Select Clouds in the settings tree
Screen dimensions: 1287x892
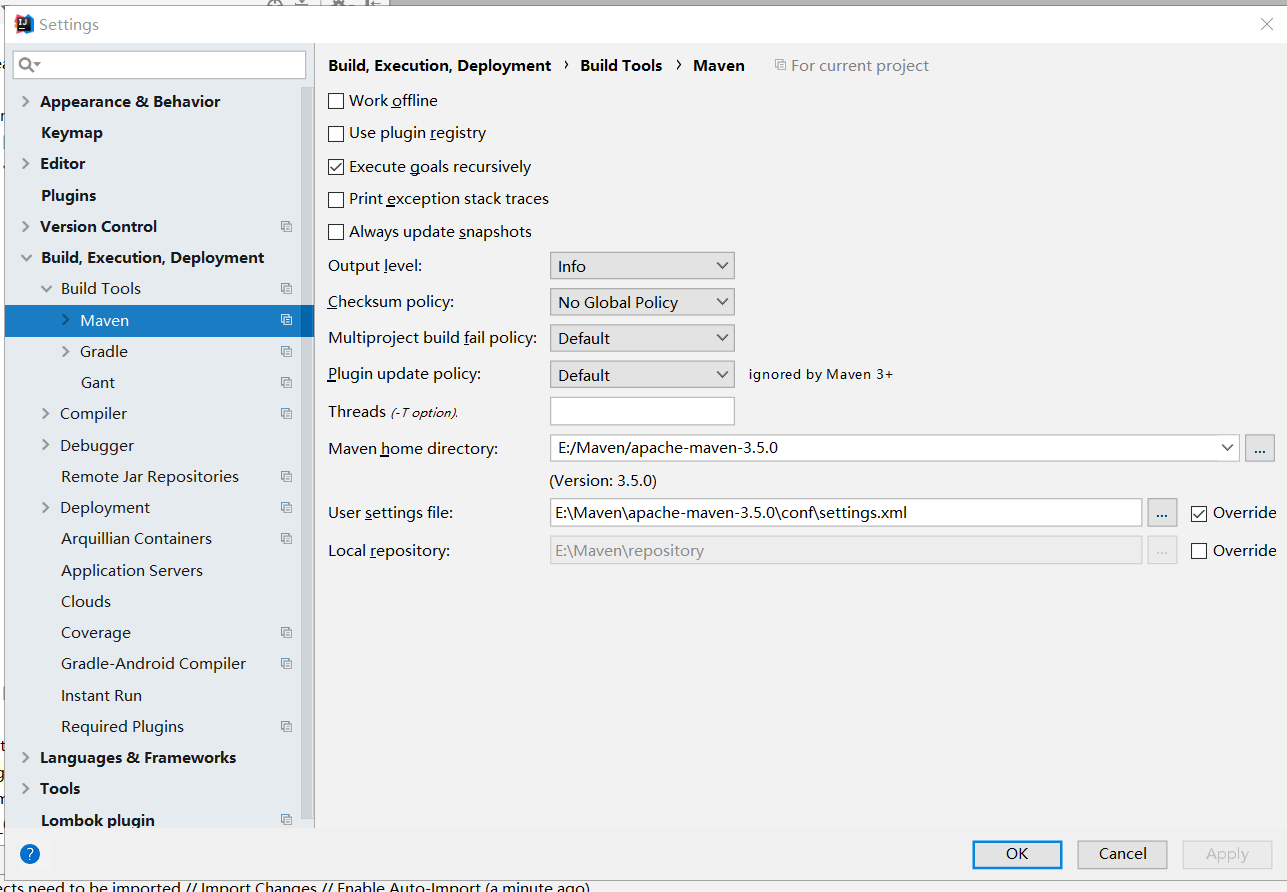86,602
